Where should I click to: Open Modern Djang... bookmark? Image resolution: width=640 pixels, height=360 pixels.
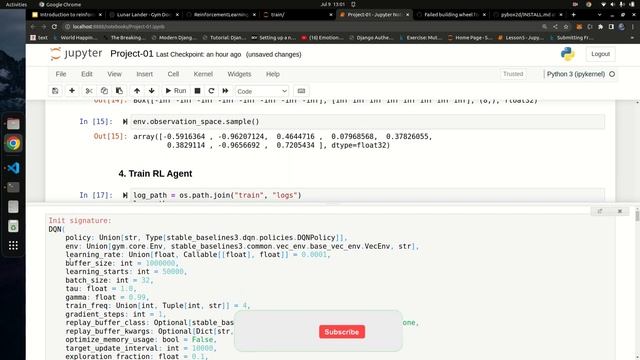click(x=174, y=38)
